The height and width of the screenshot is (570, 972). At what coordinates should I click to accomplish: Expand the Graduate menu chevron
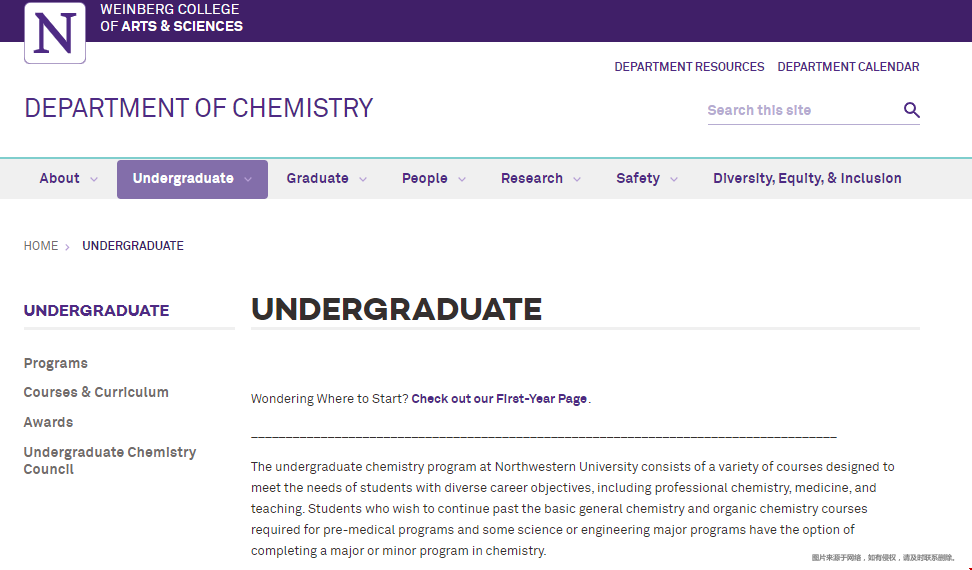[363, 179]
